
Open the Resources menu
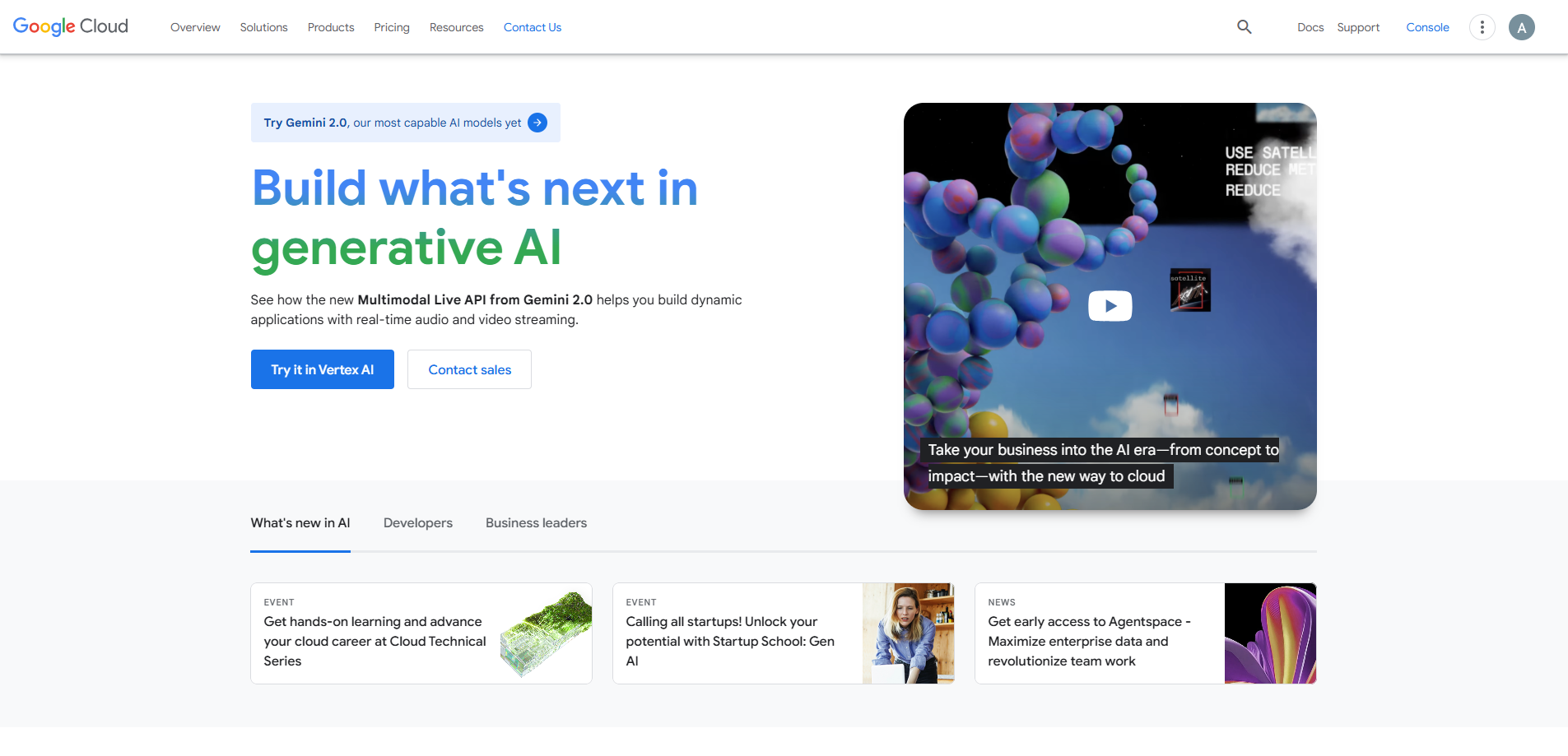[x=456, y=27]
